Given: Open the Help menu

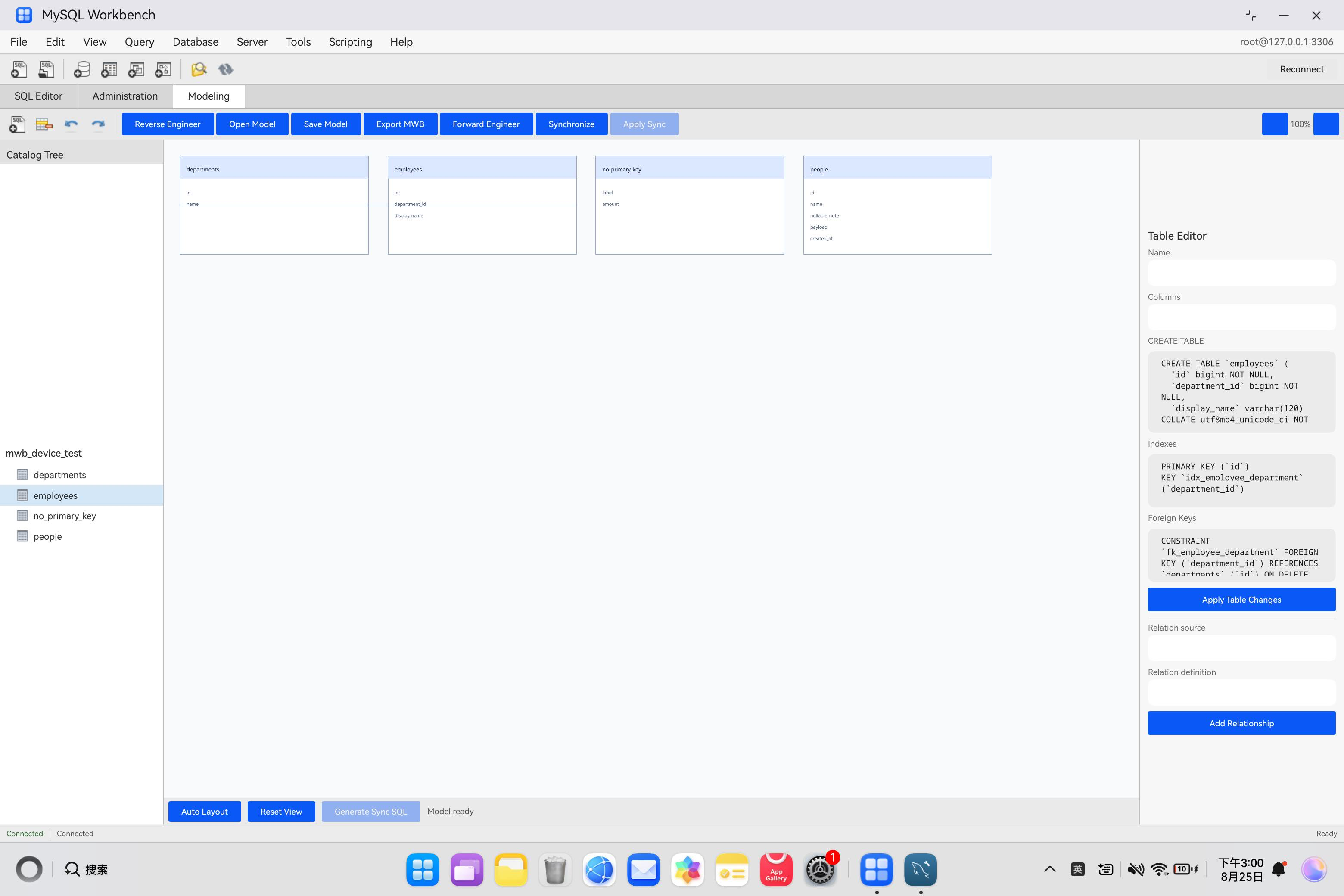Looking at the screenshot, I should [401, 42].
